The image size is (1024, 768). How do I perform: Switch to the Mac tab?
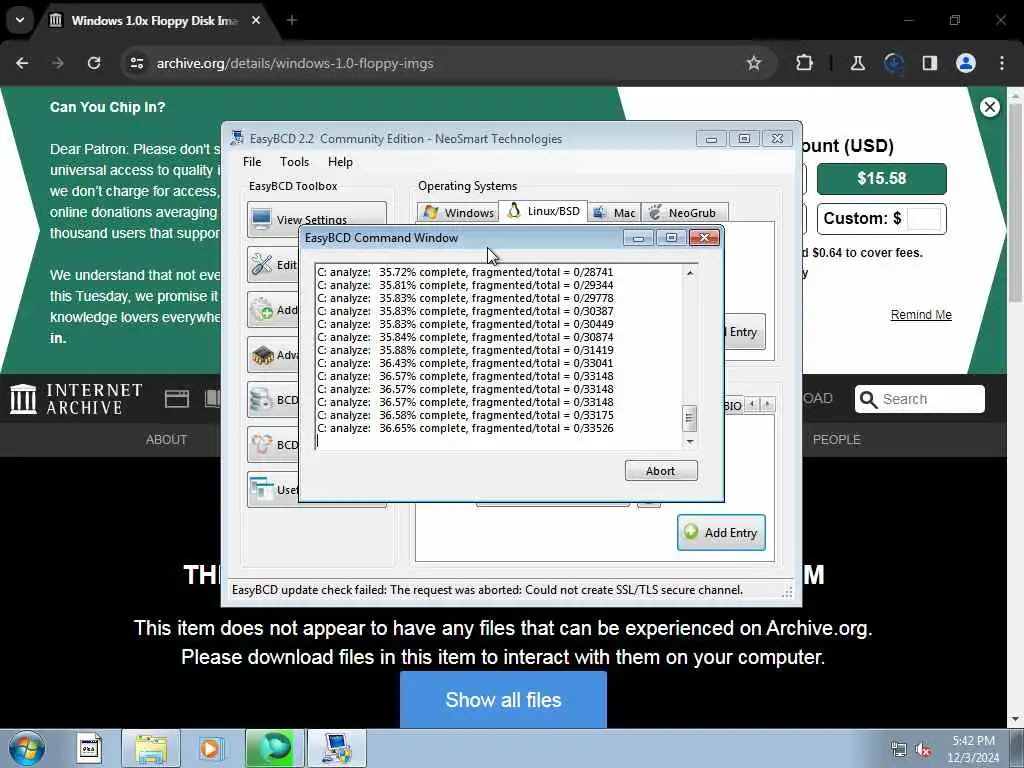pos(615,212)
